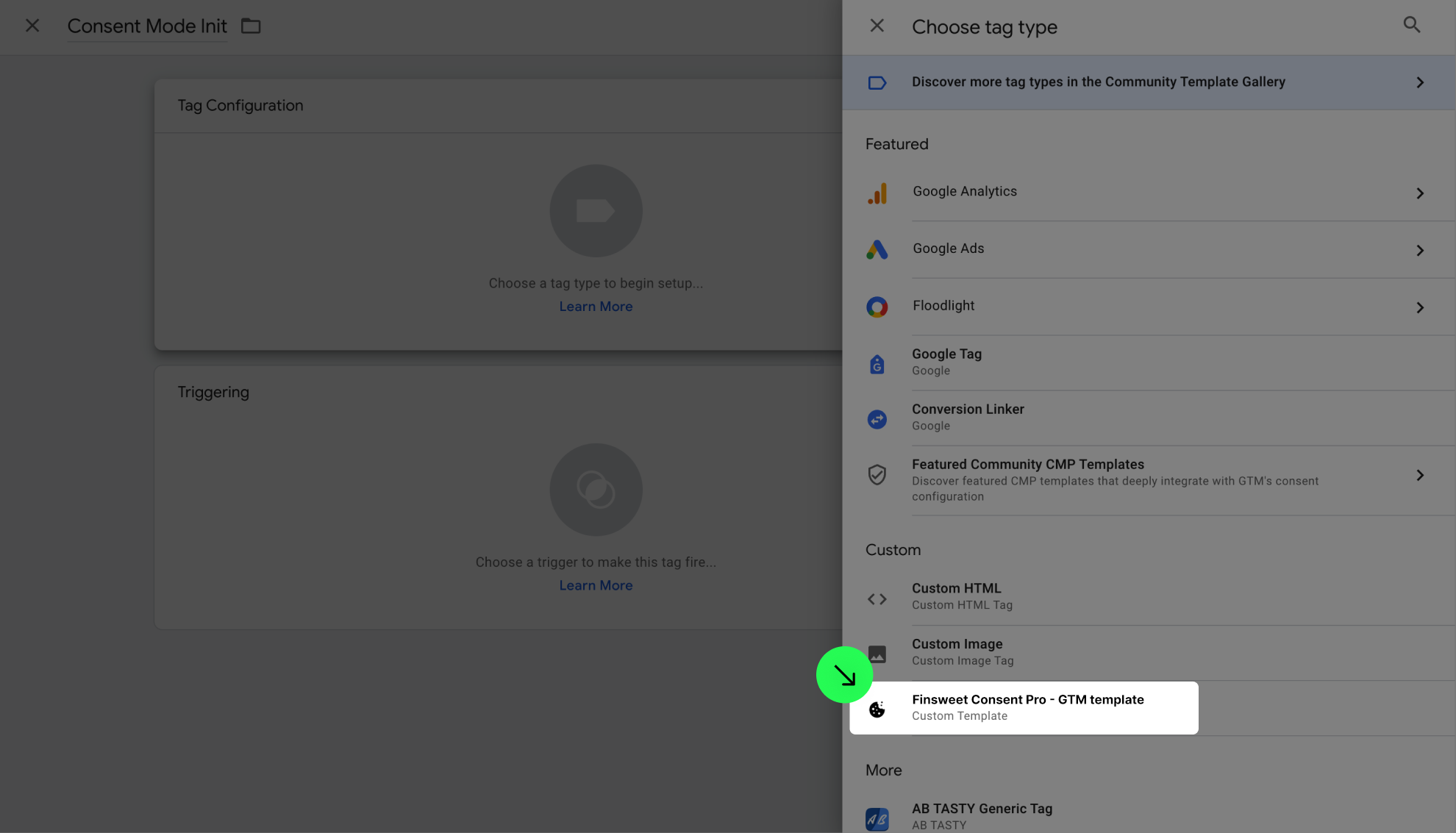Click the Conversion Linker icon
The image size is (1456, 833).
(877, 419)
